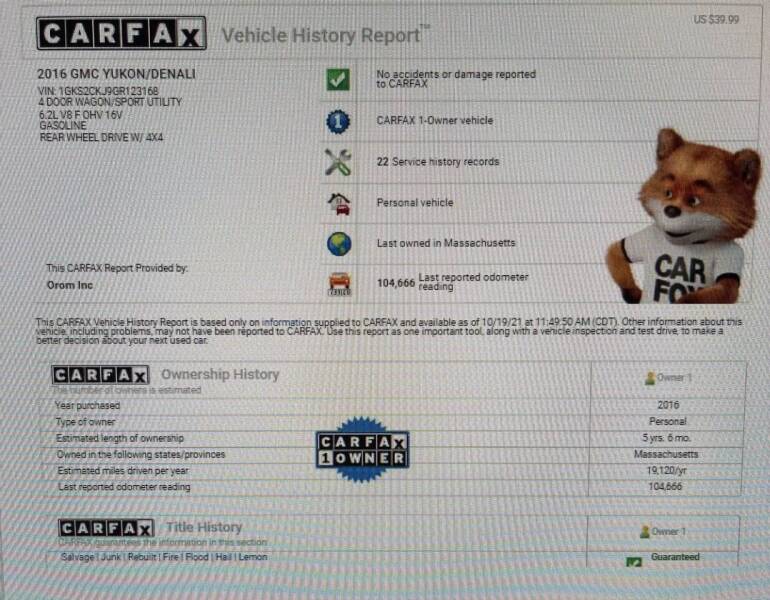The image size is (770, 600).
Task: Click the 'Massachusetts' value in ownership table
Action: 666,454
